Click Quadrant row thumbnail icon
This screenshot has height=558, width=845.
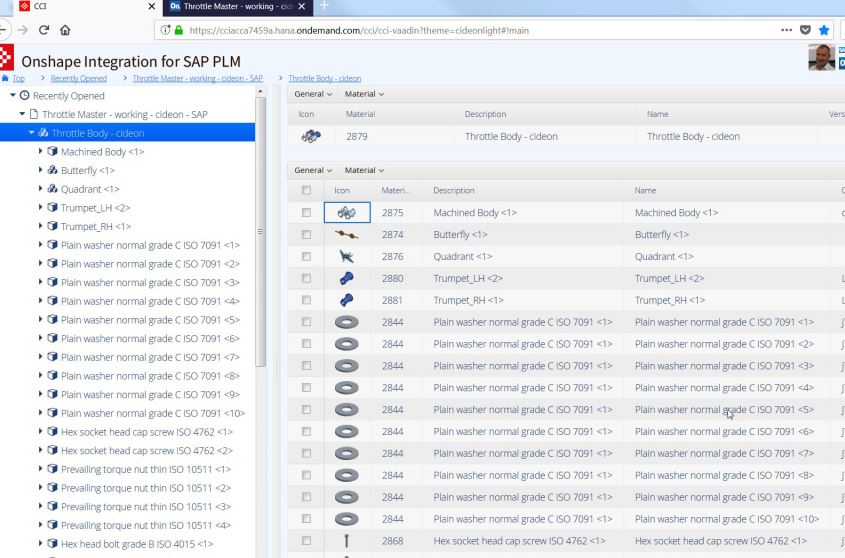pos(347,257)
